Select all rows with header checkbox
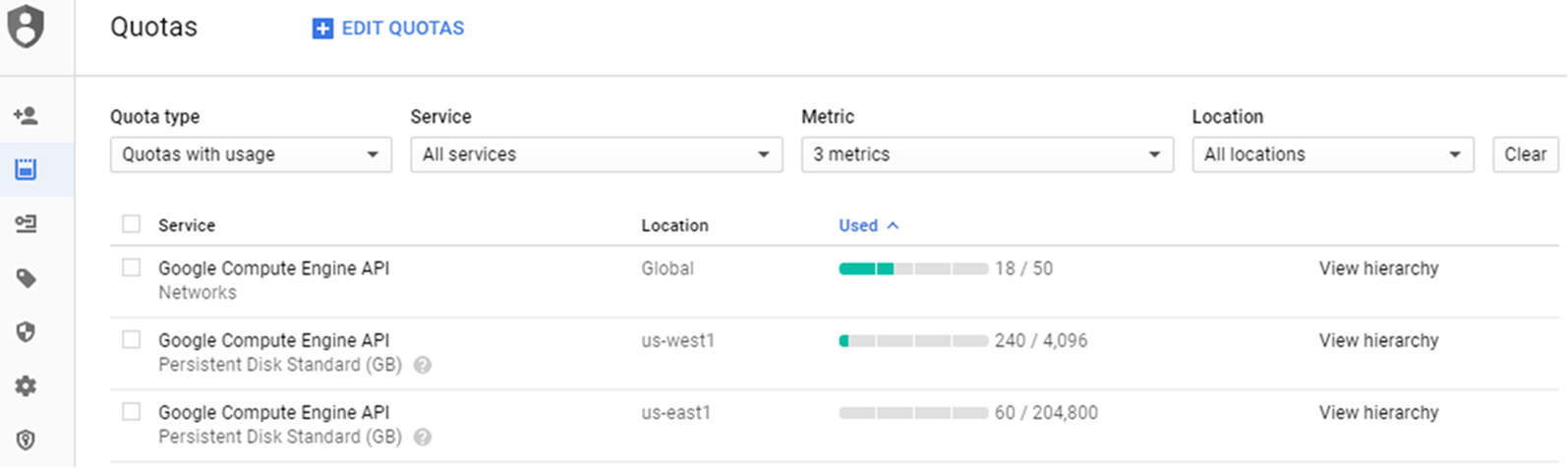1568x468 pixels. tap(131, 225)
